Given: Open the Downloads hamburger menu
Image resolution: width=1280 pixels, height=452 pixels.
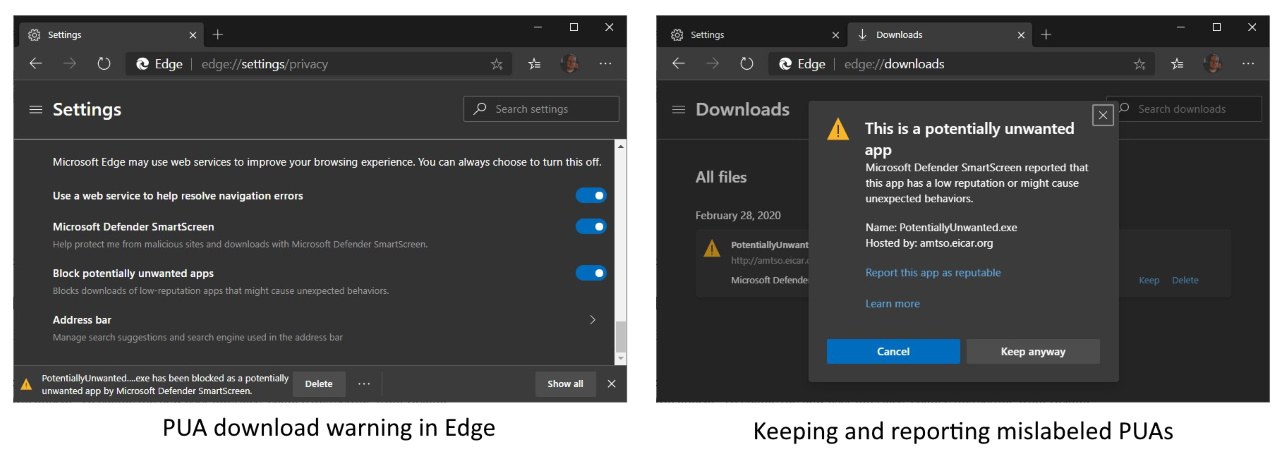Looking at the screenshot, I should pos(679,109).
